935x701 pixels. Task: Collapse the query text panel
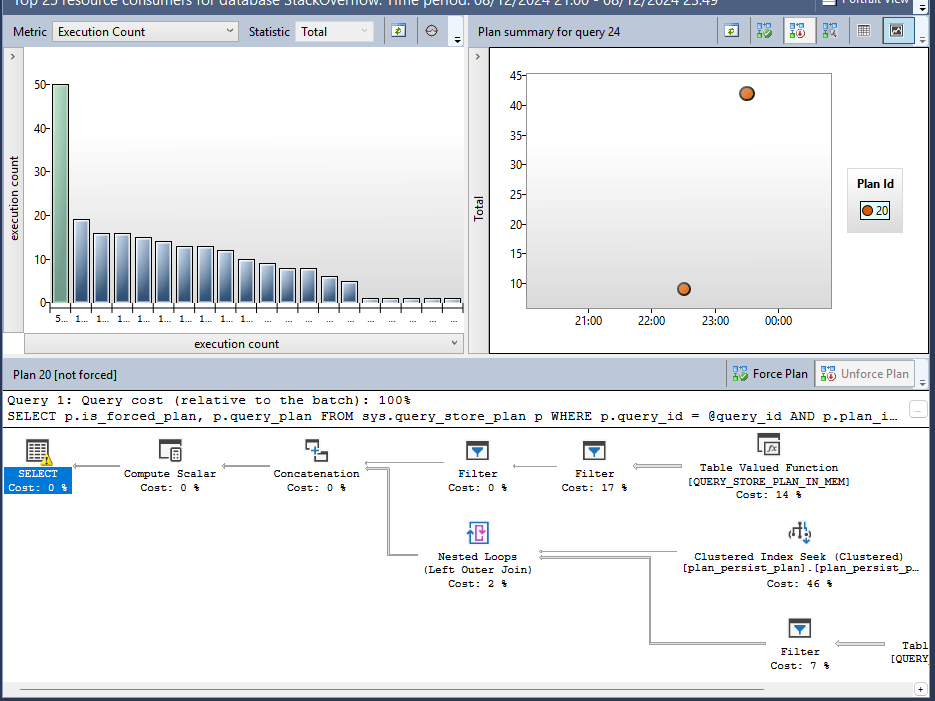pos(916,408)
